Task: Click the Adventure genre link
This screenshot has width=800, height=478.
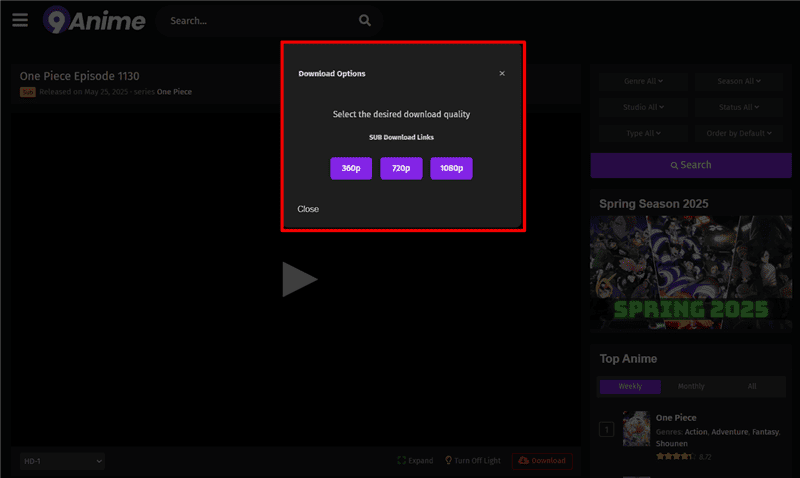Action: [x=730, y=432]
